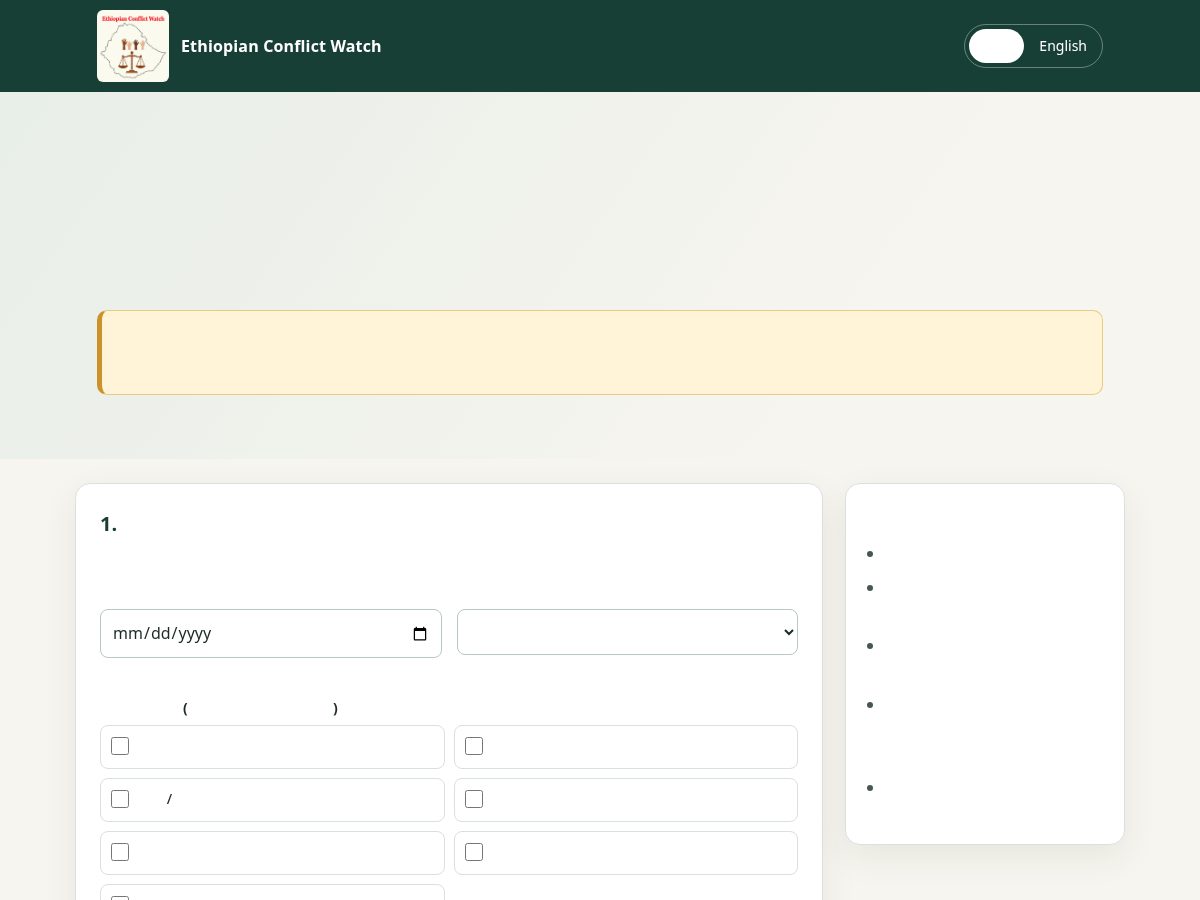Select the blank white language pill option
The width and height of the screenshot is (1200, 900).
[x=996, y=46]
